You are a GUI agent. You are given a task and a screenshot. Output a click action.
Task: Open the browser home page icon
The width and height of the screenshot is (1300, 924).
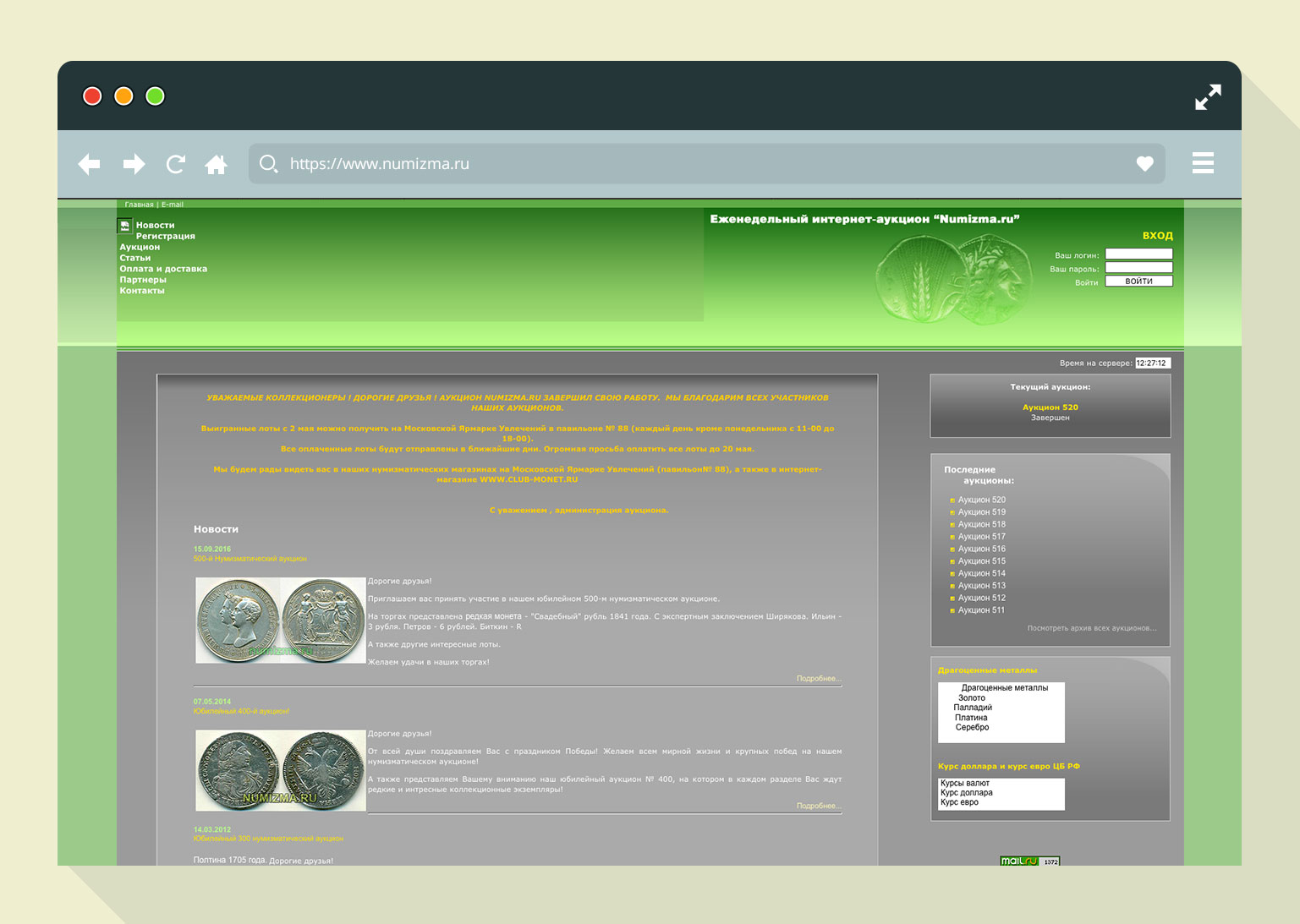tap(217, 164)
